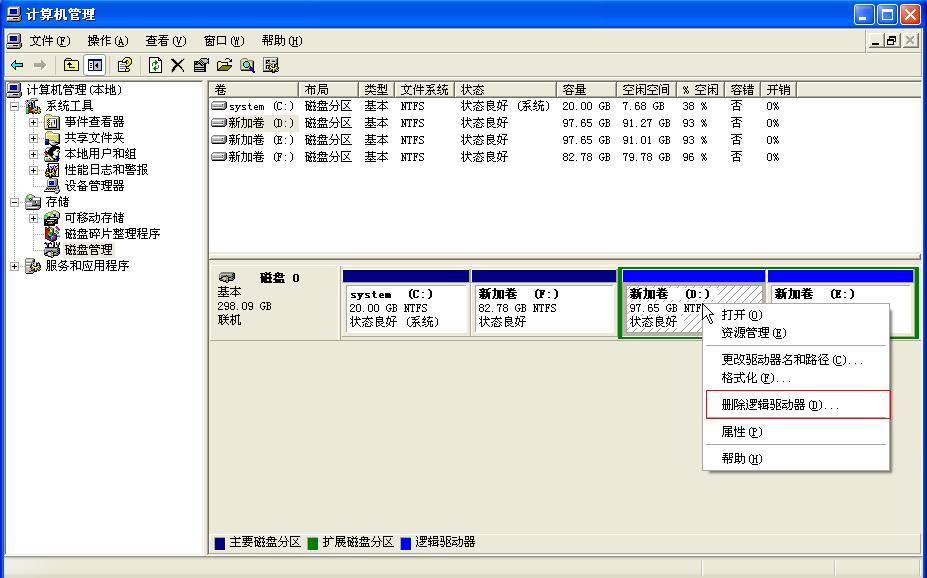Open the 文件(F) menu
The image size is (927, 578).
pyautogui.click(x=50, y=41)
